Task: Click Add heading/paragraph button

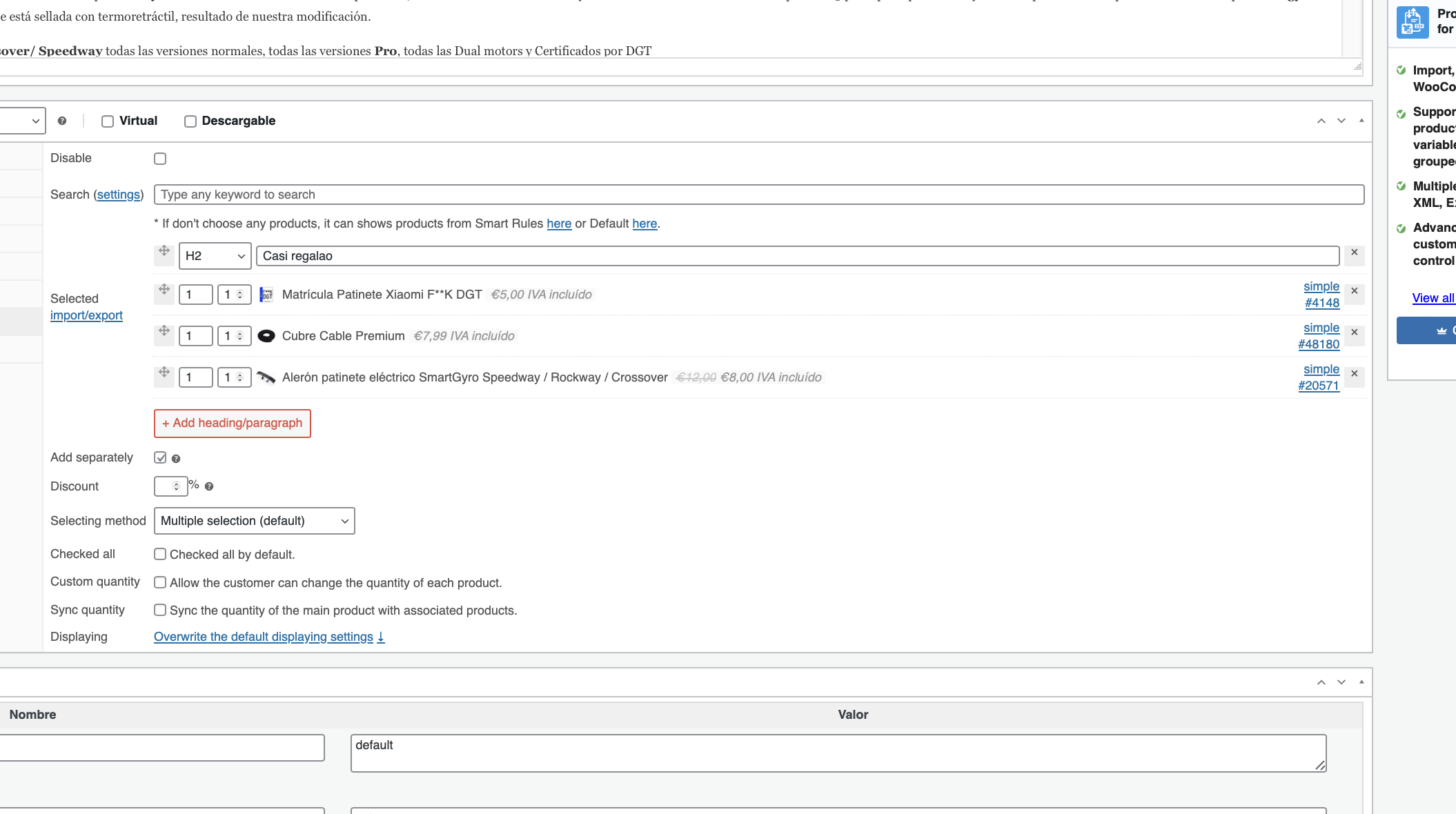Action: tap(232, 424)
